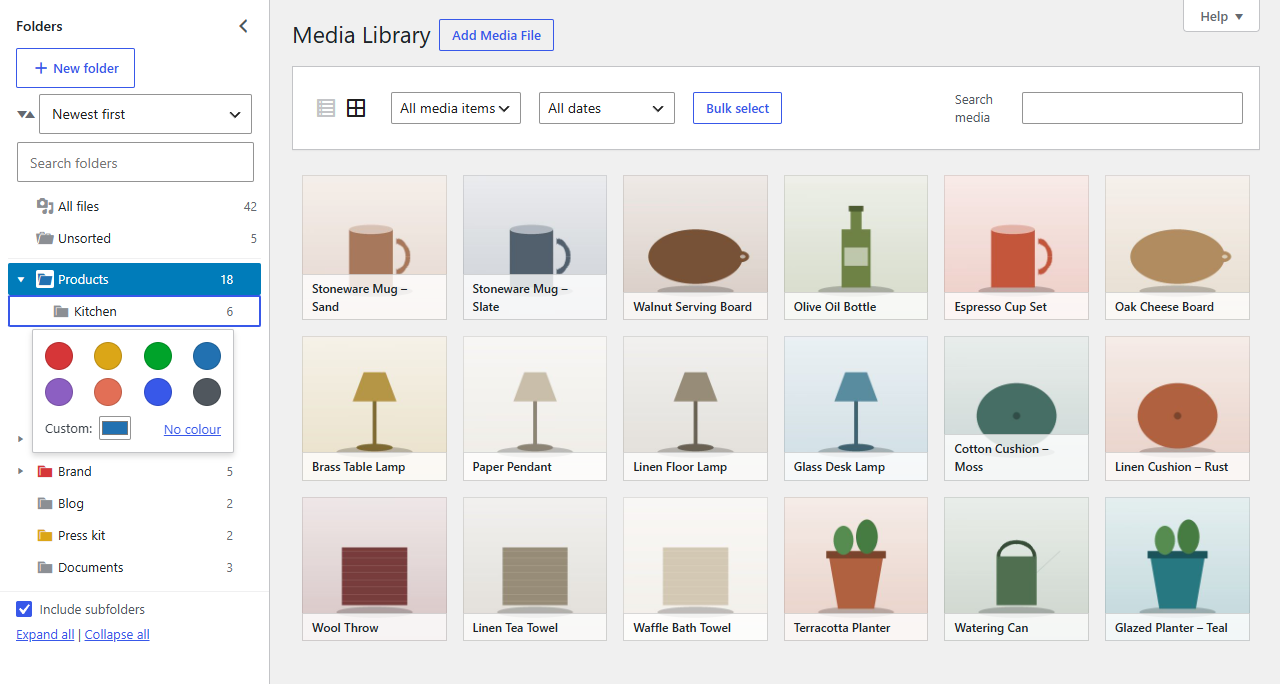The width and height of the screenshot is (1280, 684).
Task: Open Wool Throw thumbnail
Action: [374, 569]
